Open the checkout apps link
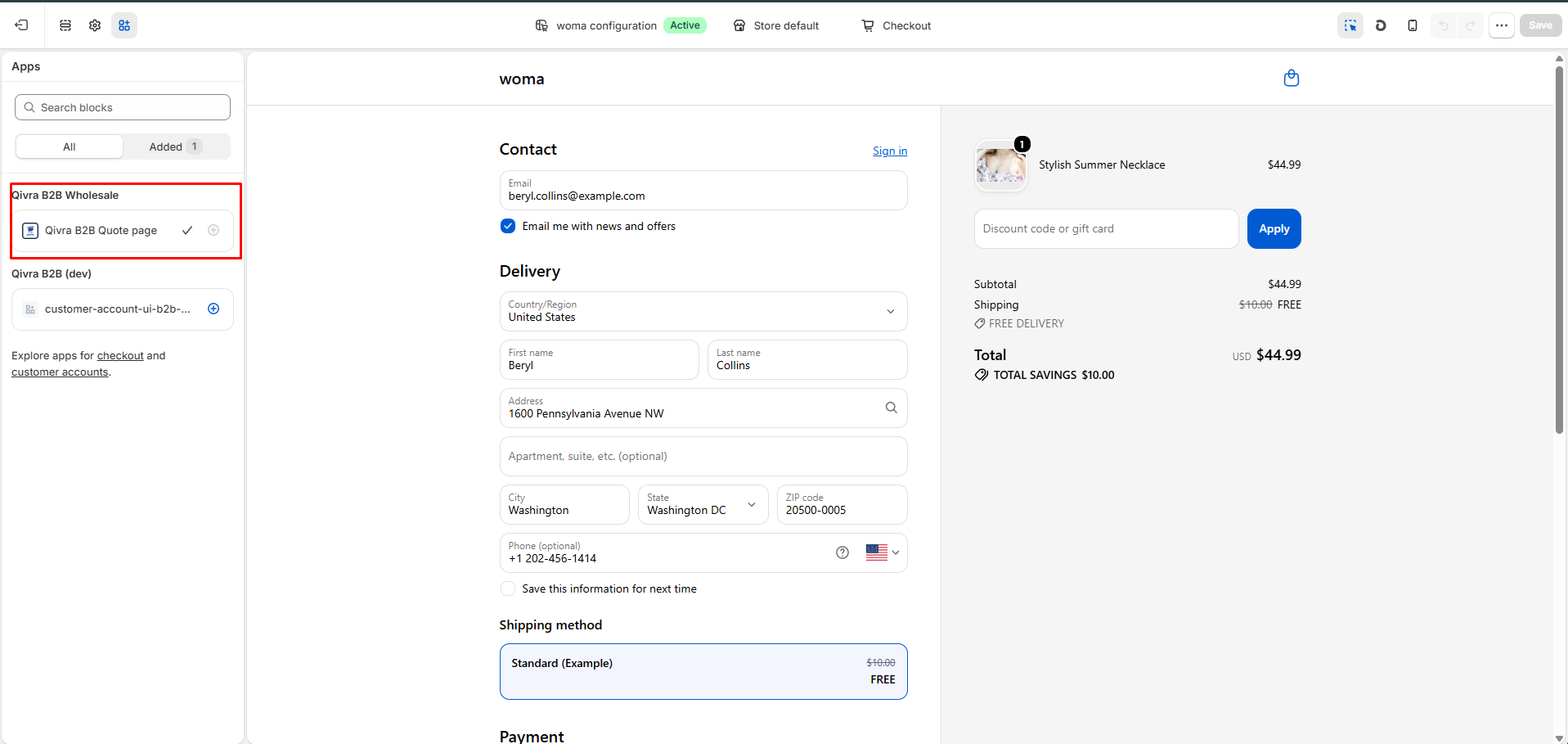 pos(120,355)
